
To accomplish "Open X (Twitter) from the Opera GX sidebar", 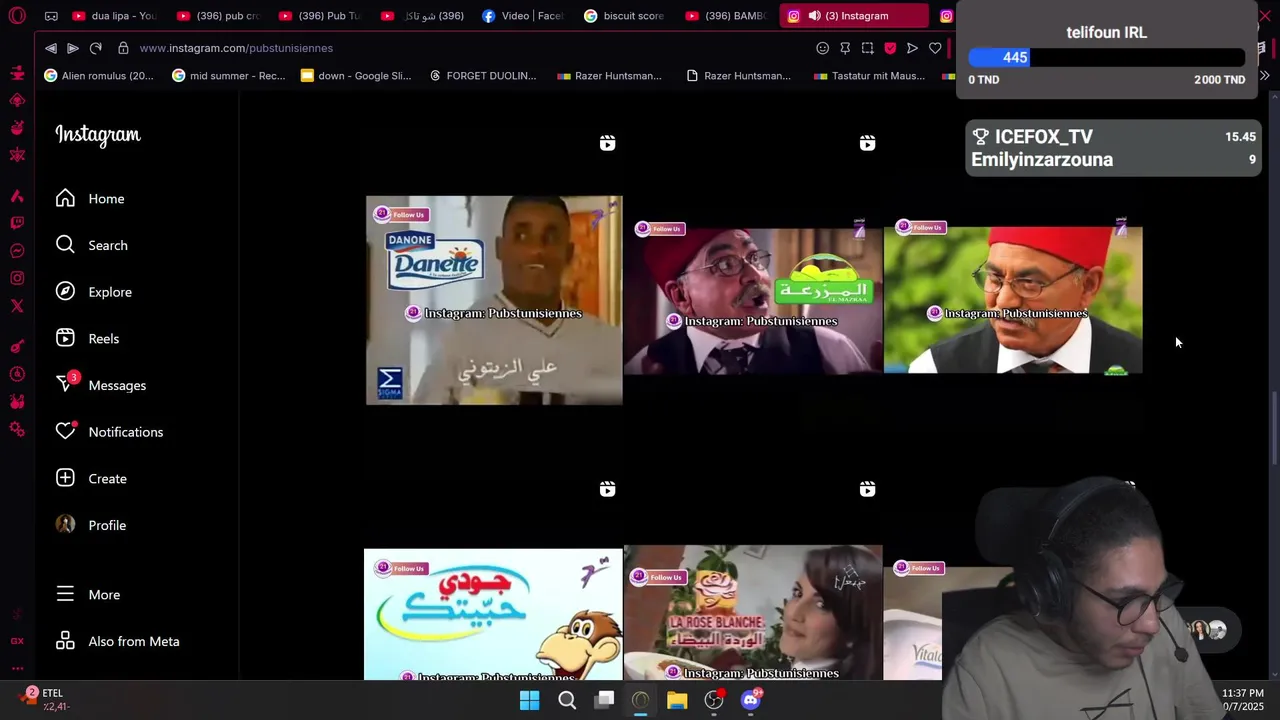I will pos(17,306).
